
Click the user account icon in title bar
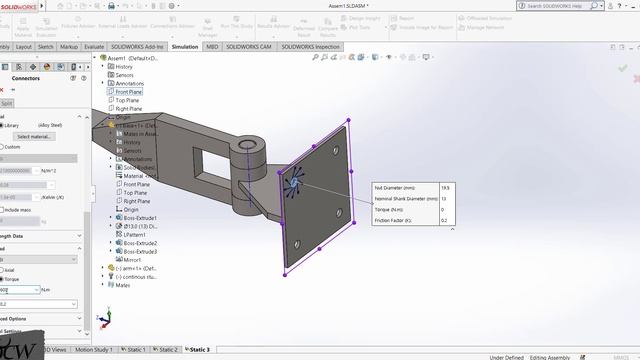coord(610,6)
